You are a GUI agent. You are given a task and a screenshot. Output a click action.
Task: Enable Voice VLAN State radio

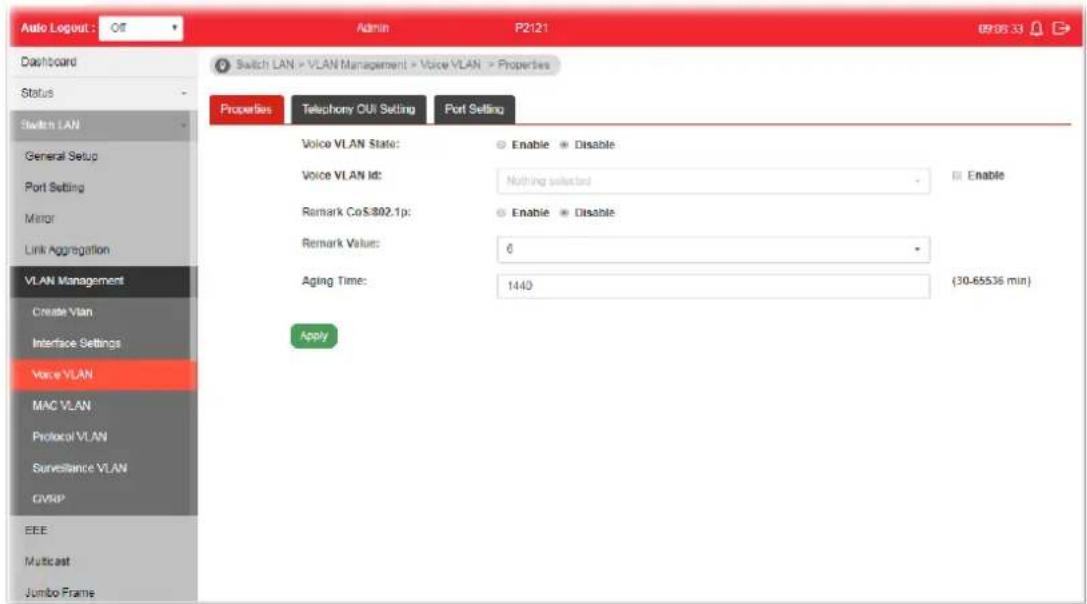(501, 145)
